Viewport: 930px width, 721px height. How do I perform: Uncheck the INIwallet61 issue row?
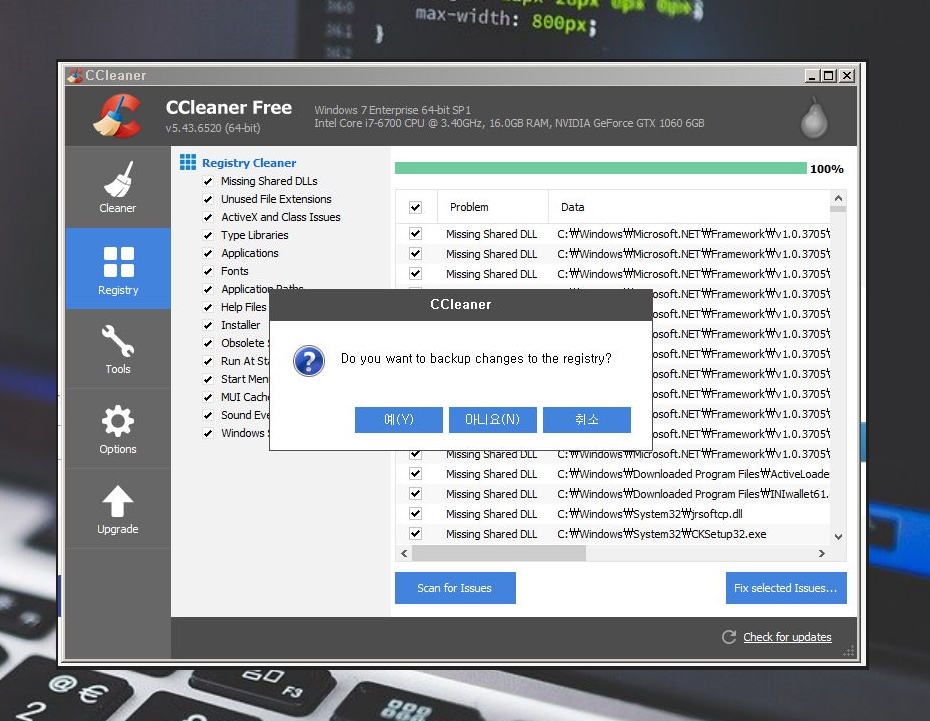click(x=415, y=493)
